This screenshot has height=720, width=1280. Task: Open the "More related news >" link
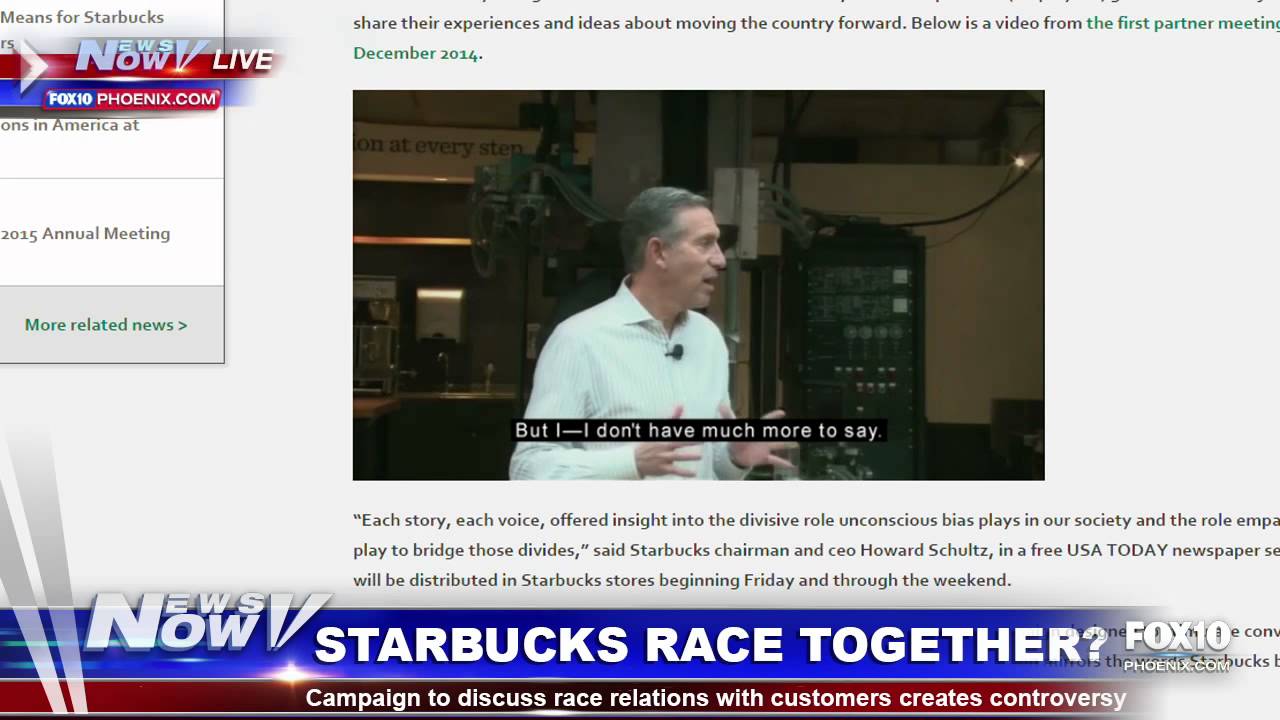click(x=106, y=325)
